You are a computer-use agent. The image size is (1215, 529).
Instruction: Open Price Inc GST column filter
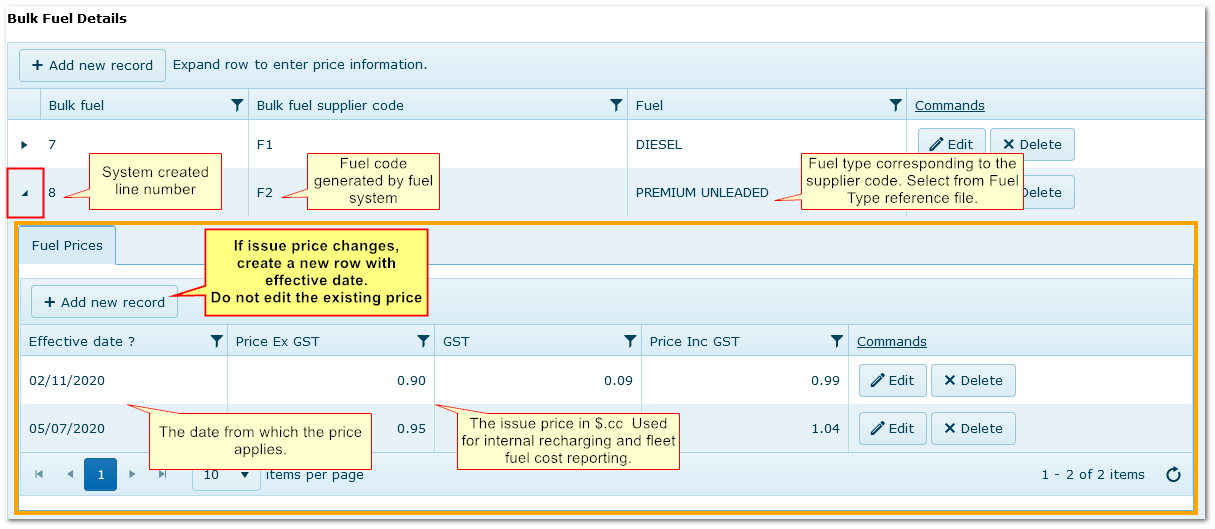click(836, 341)
